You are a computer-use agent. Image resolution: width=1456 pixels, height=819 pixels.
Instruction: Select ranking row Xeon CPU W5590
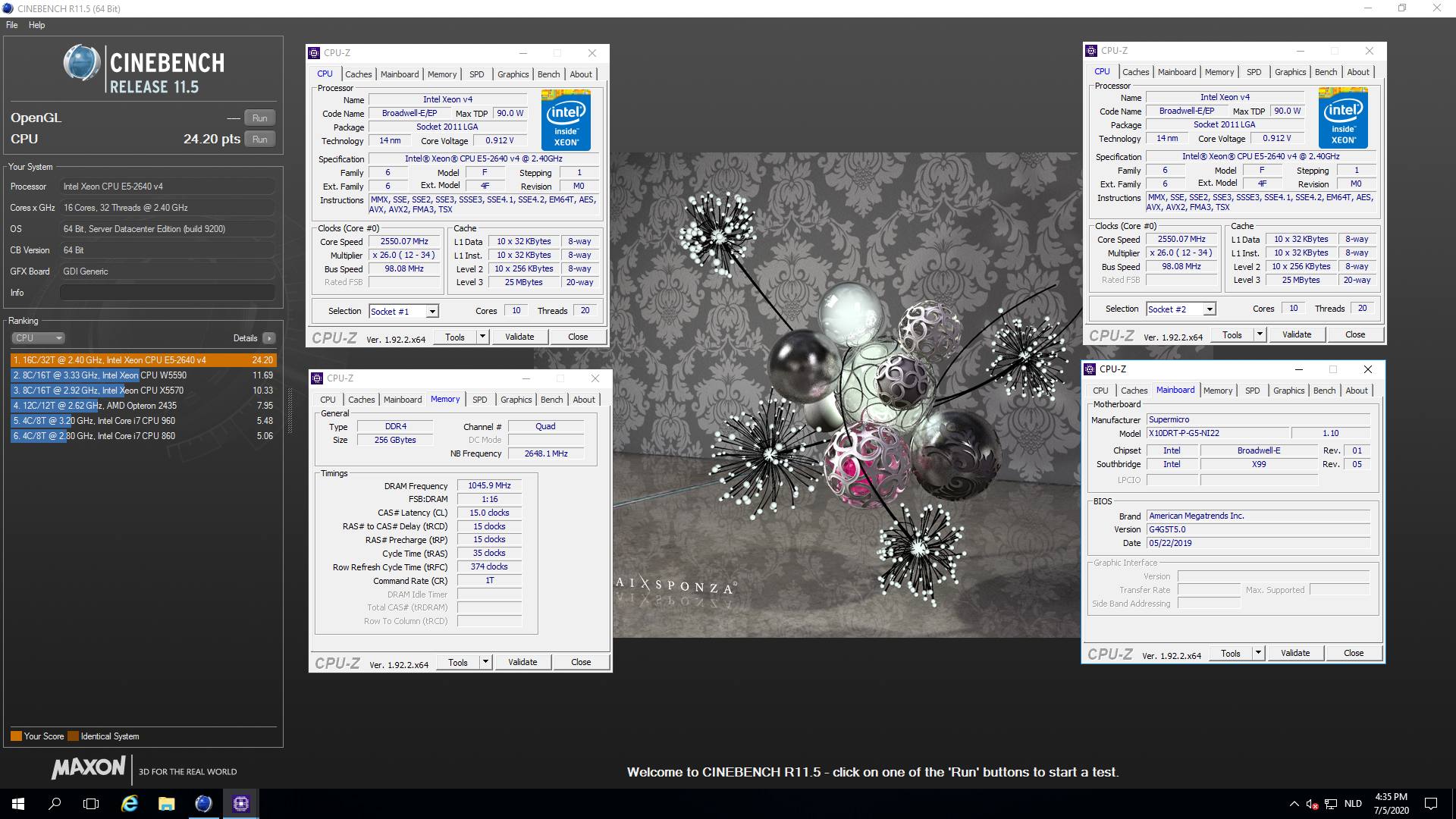coord(143,375)
